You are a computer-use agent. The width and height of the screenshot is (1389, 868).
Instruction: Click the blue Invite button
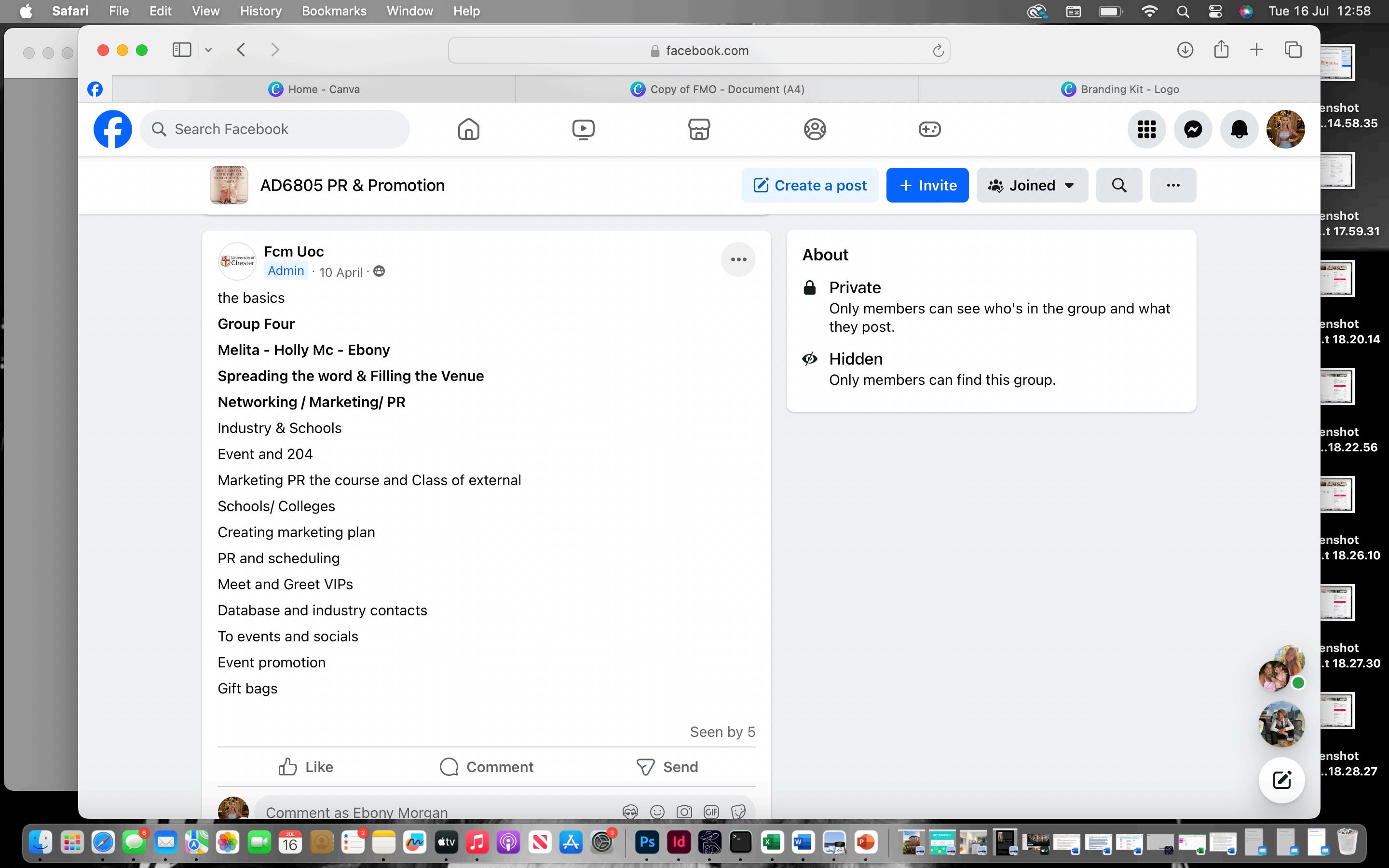pos(927,186)
